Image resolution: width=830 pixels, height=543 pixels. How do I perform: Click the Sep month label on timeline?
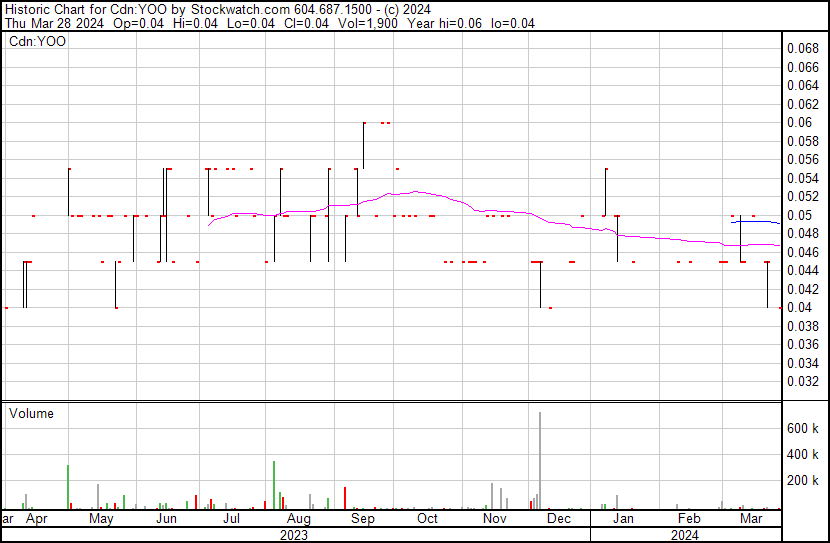[362, 519]
